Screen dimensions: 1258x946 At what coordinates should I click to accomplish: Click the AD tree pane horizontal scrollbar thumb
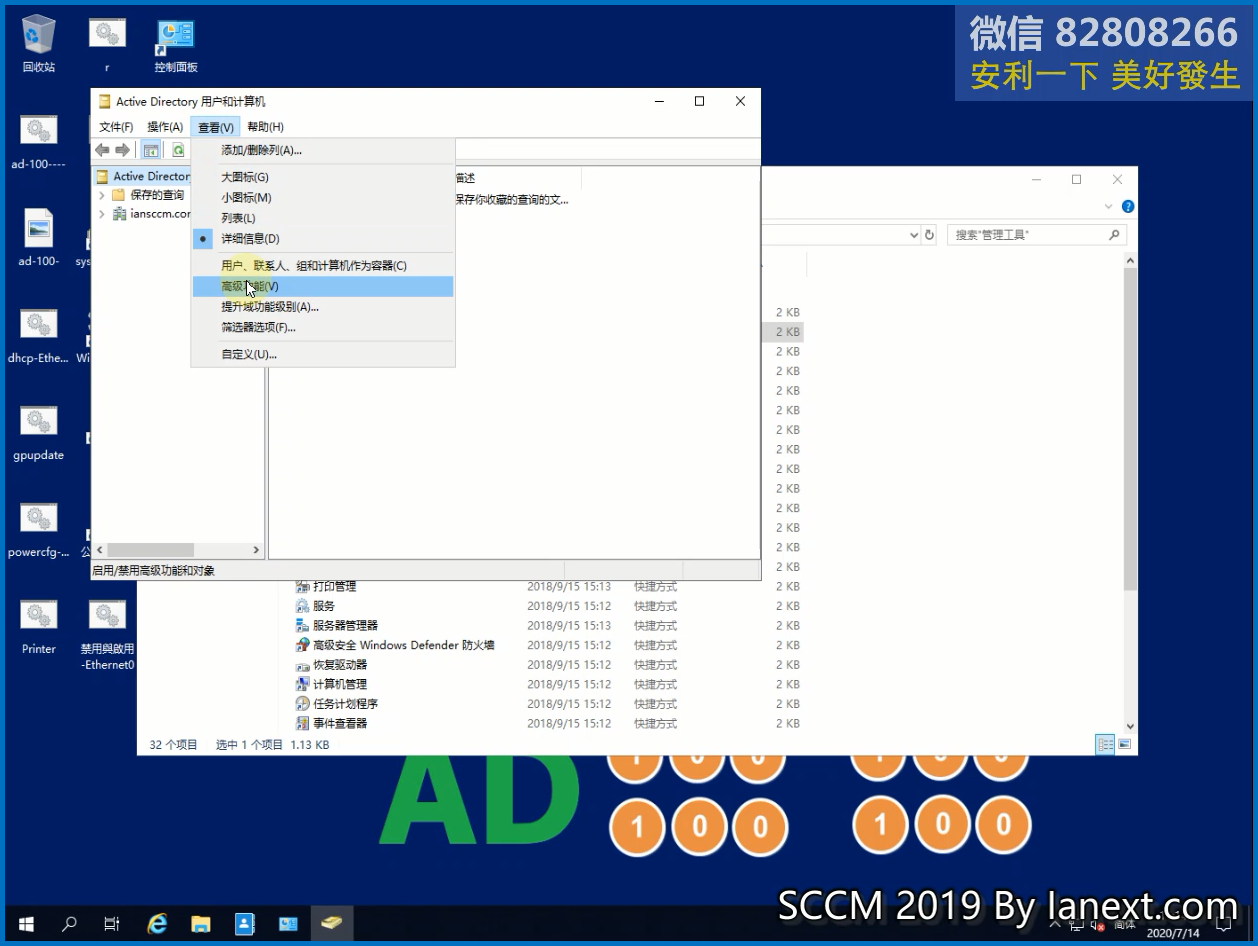click(150, 550)
